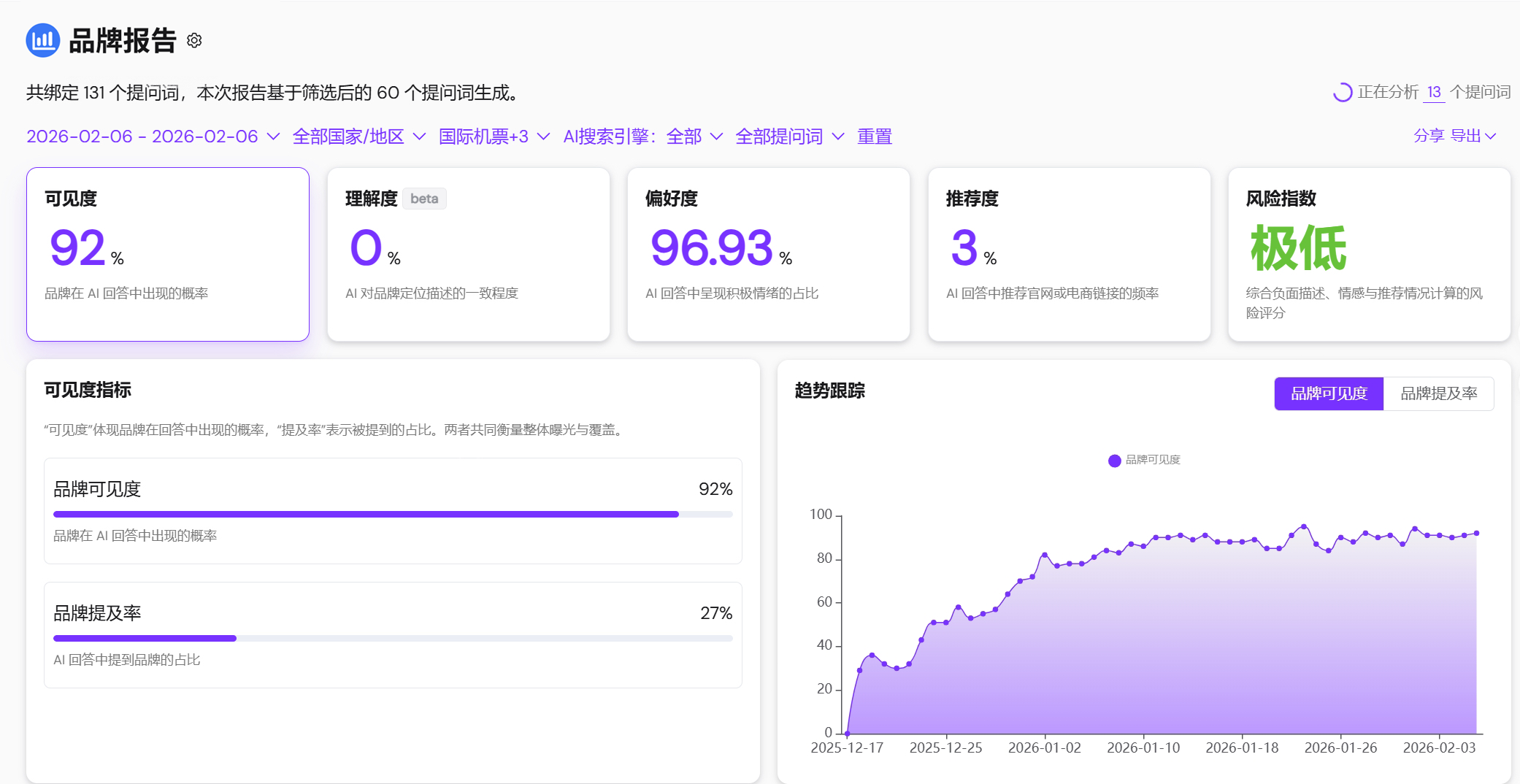
Task: Click the brand report logo icon
Action: (x=42, y=40)
